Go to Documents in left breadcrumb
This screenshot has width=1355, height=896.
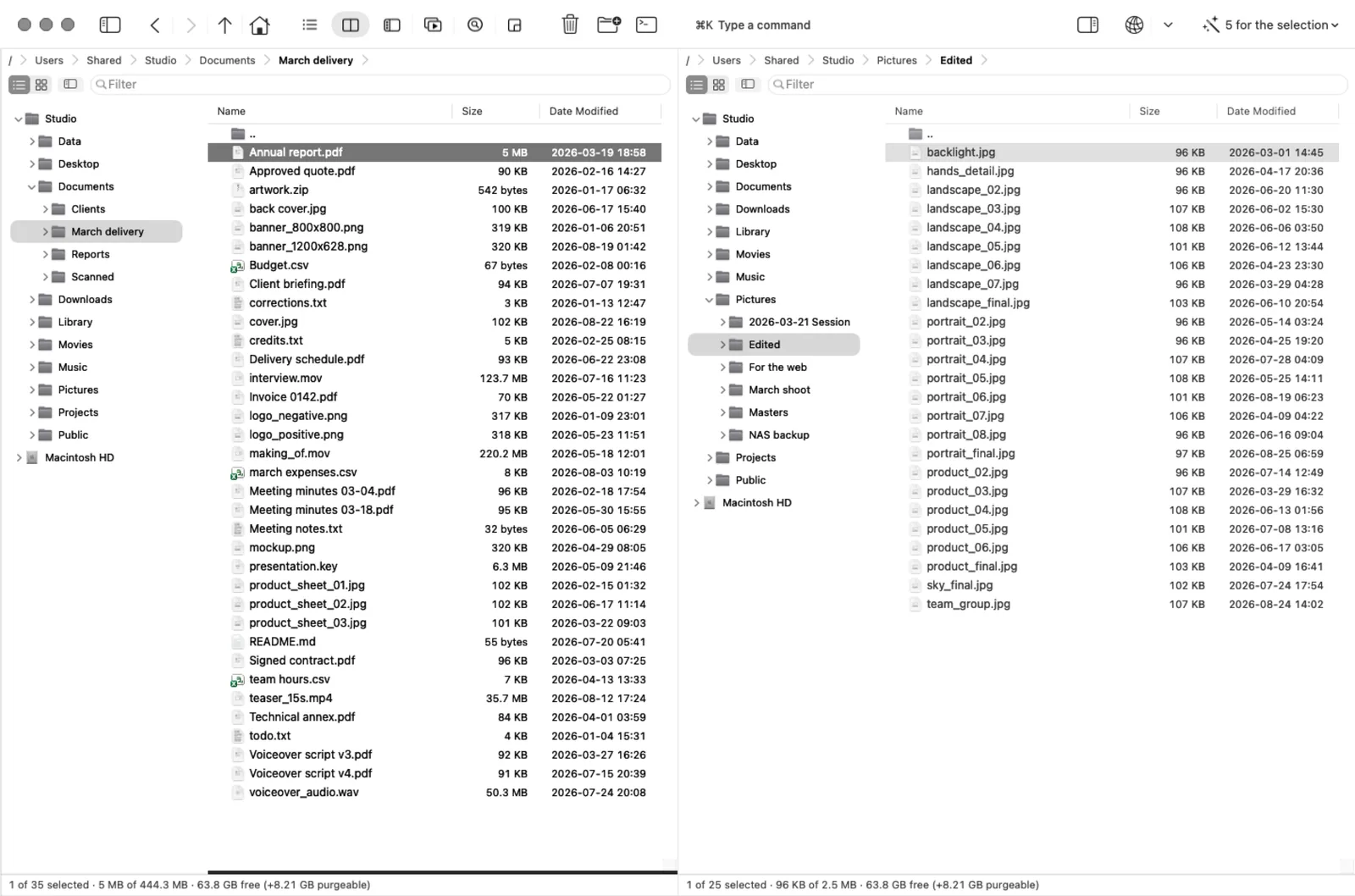pos(227,60)
